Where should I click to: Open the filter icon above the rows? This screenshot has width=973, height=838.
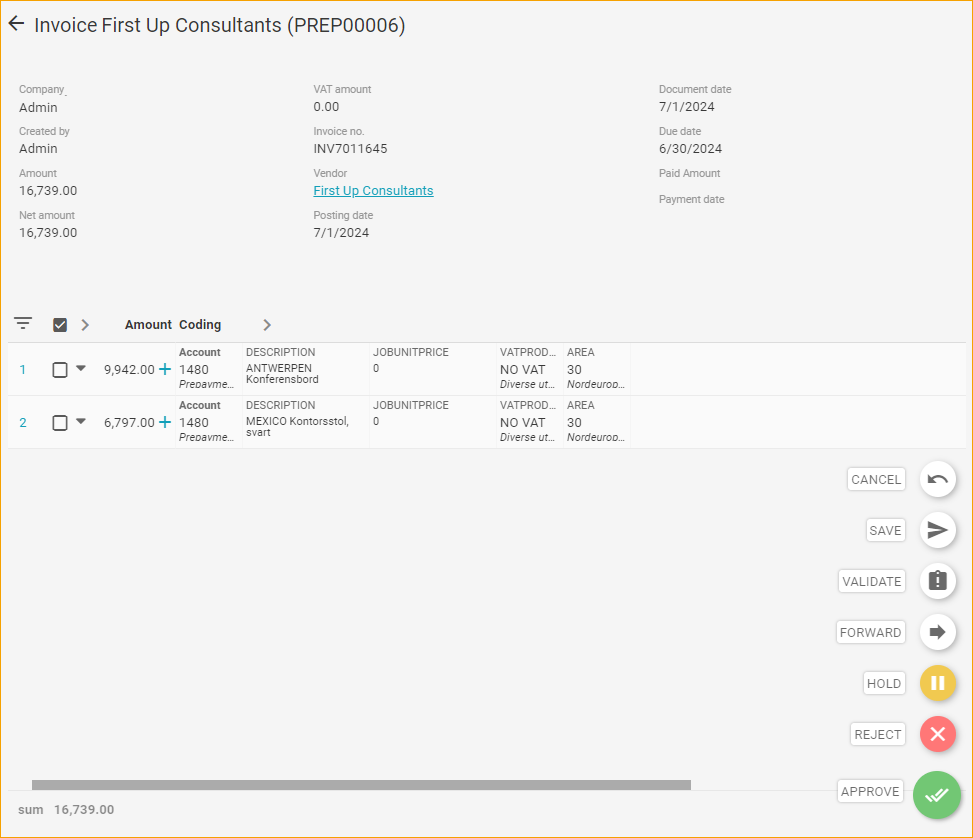23,324
